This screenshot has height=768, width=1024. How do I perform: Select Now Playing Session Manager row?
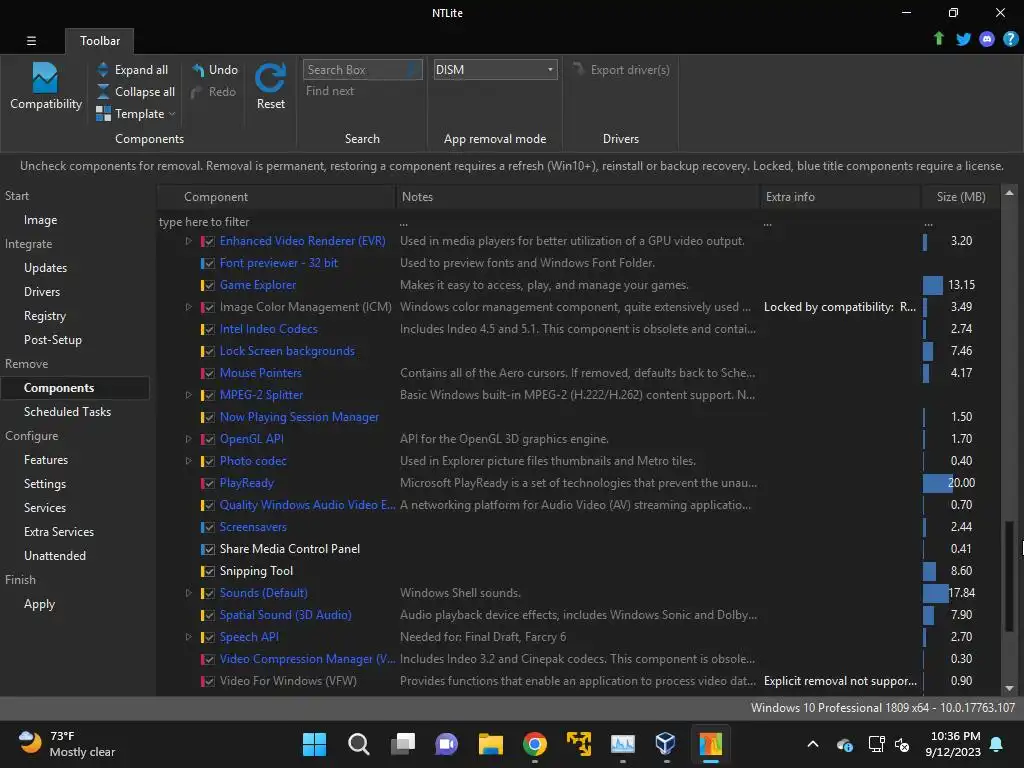pos(578,417)
